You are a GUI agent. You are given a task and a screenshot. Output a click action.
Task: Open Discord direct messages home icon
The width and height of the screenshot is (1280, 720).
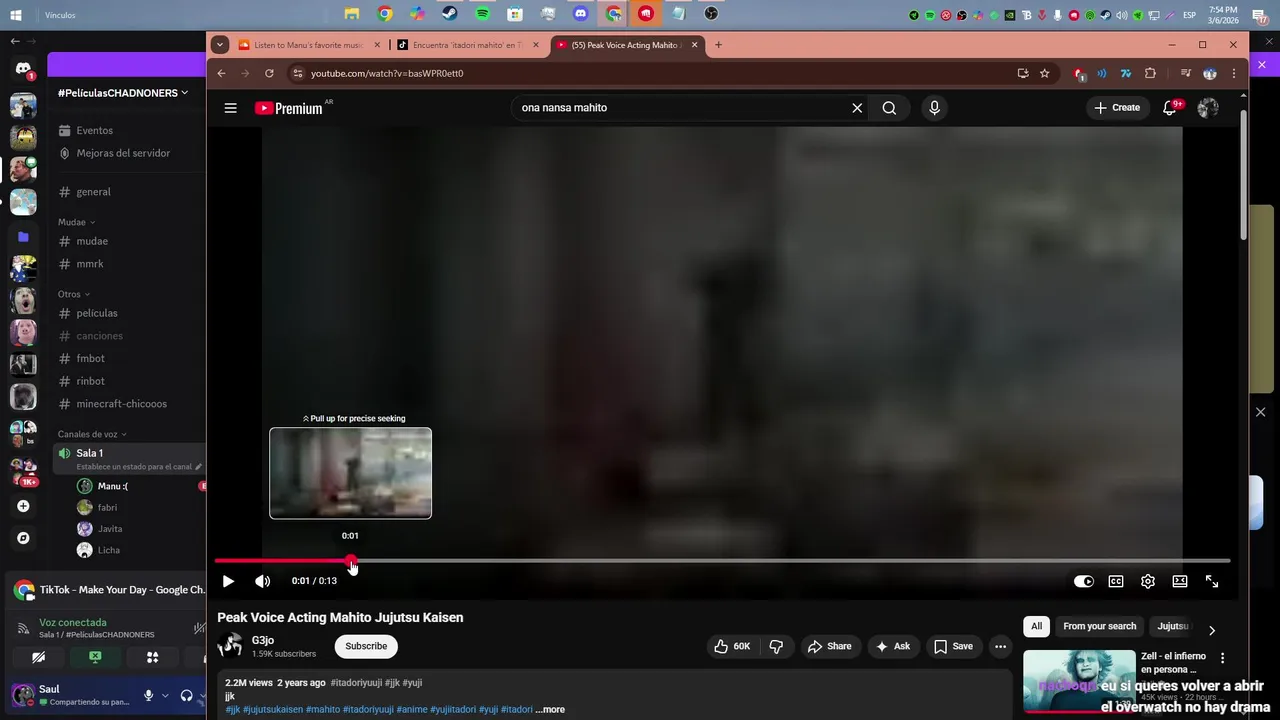tap(23, 68)
